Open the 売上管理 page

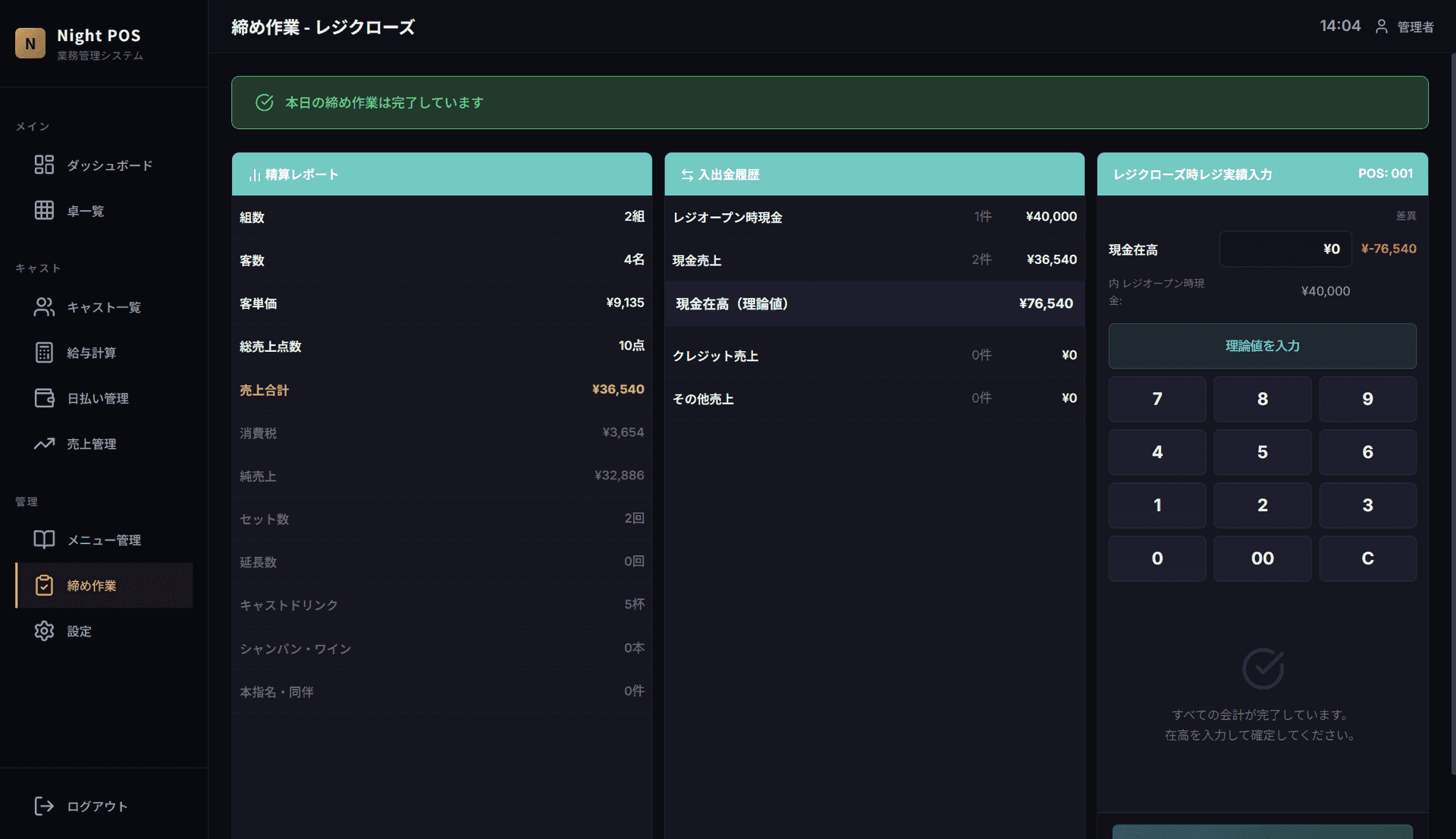click(x=104, y=443)
